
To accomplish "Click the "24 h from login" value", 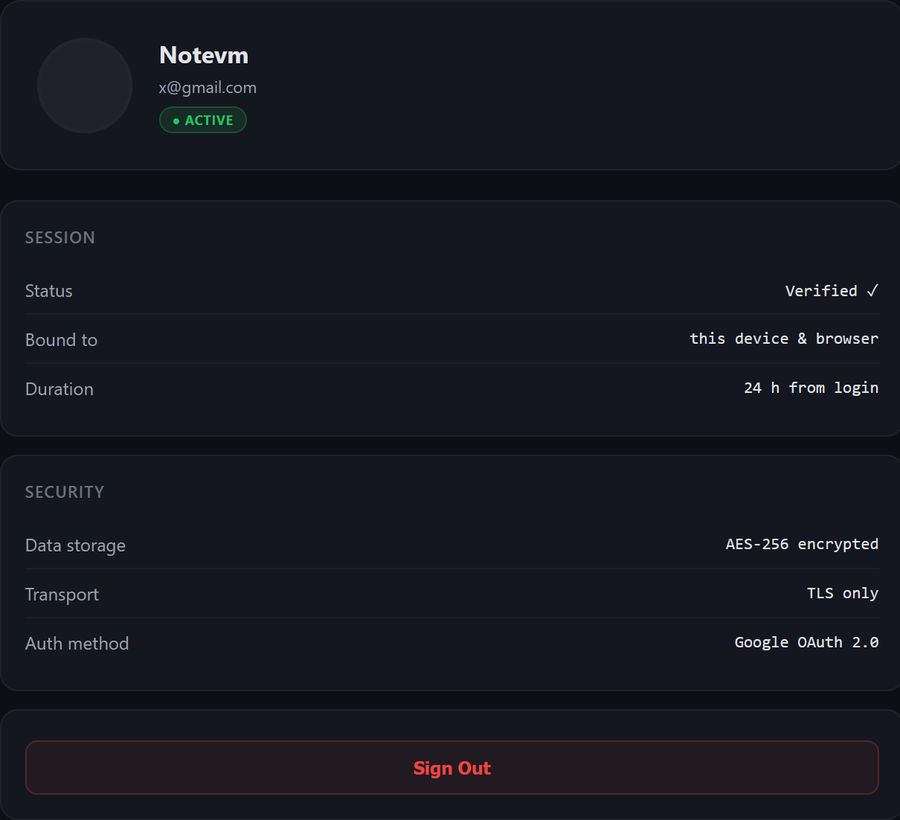I will tap(811, 388).
